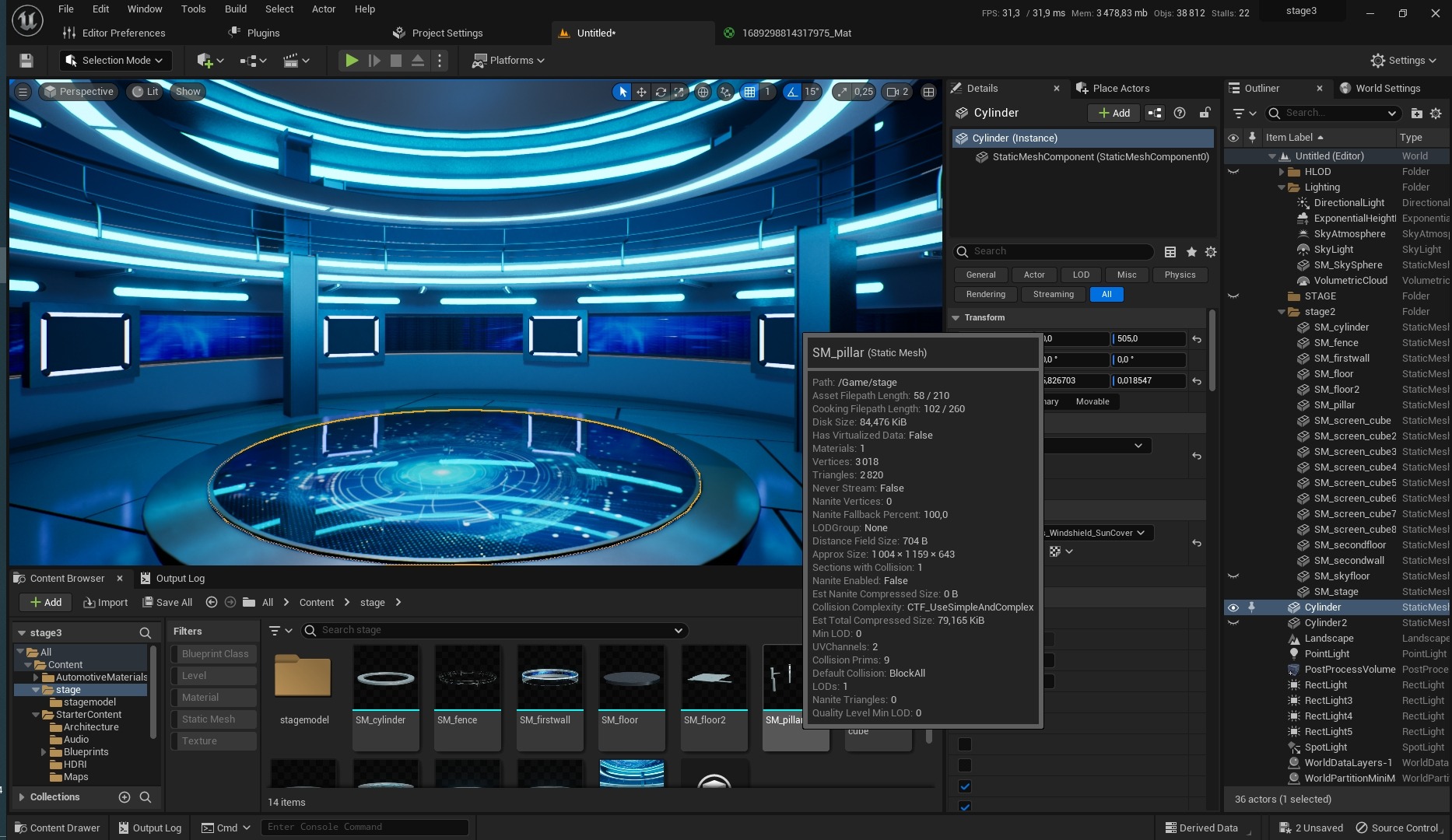Select the translate gizmo tool in viewport
1452x840 pixels.
click(641, 92)
